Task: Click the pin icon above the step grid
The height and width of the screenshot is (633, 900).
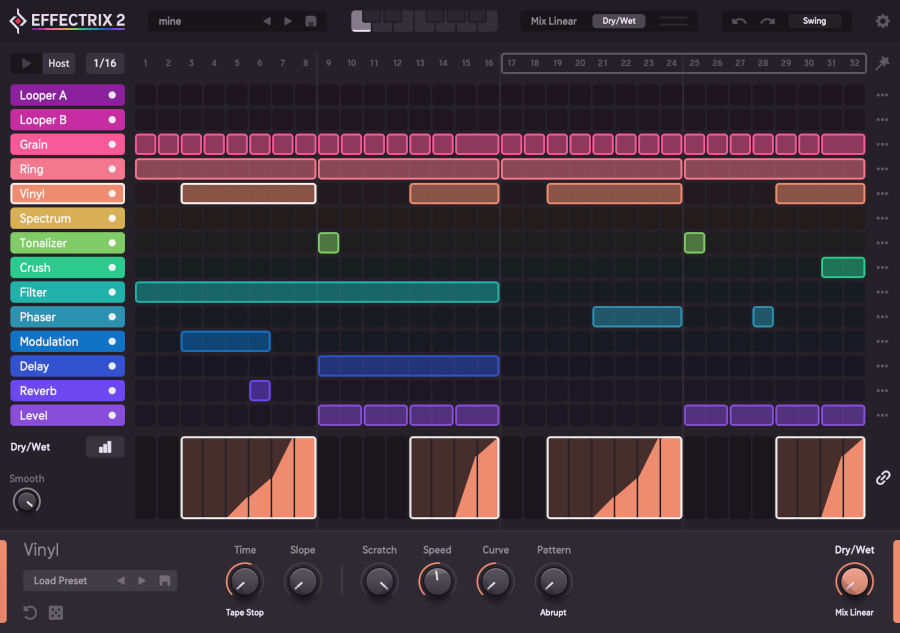Action: 881,62
